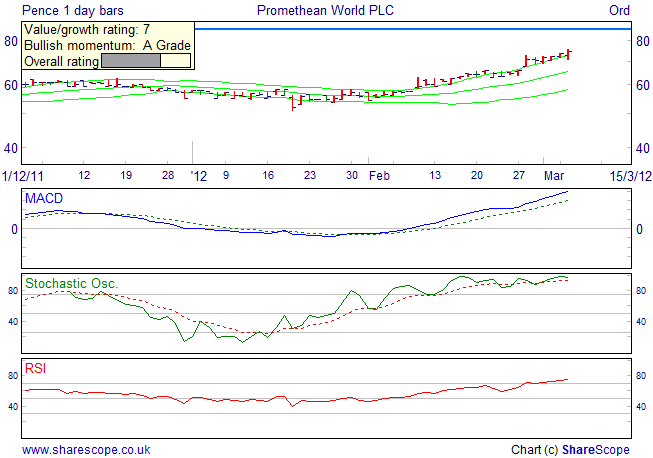Viewport: 653px width, 458px height.
Task: Click the '1/12/11' start date label
Action: (x=22, y=176)
